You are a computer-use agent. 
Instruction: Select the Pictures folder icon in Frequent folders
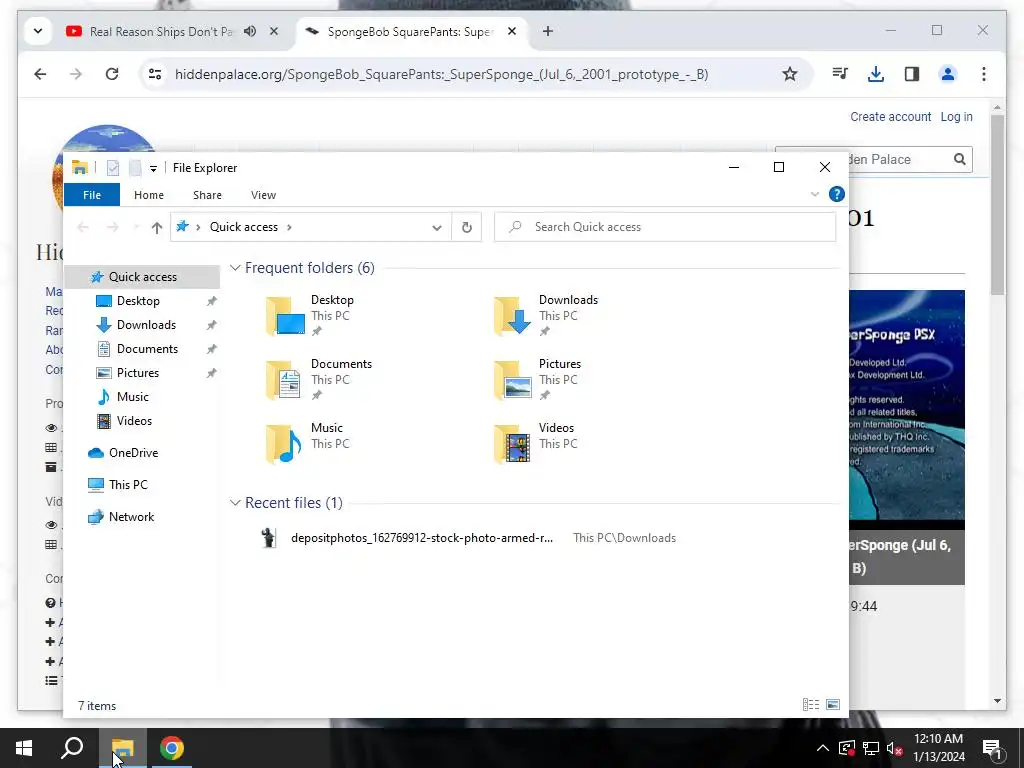click(x=513, y=379)
